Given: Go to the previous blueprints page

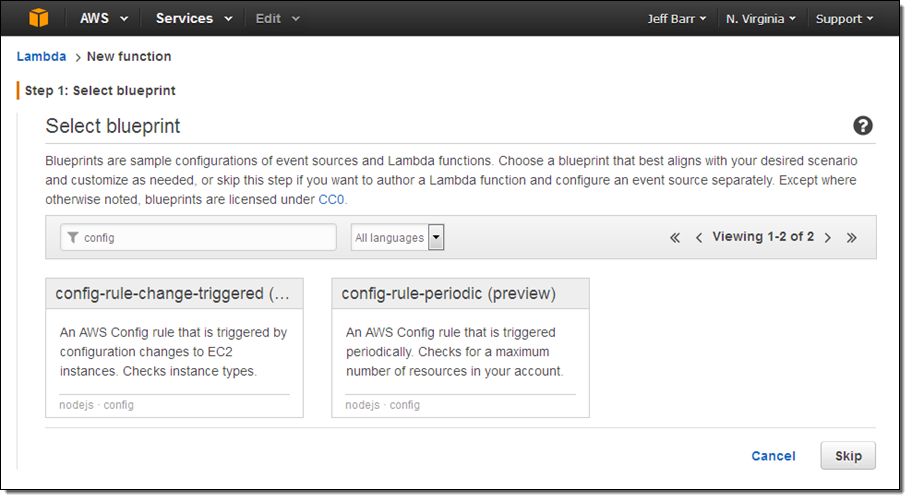Looking at the screenshot, I should click(x=699, y=237).
